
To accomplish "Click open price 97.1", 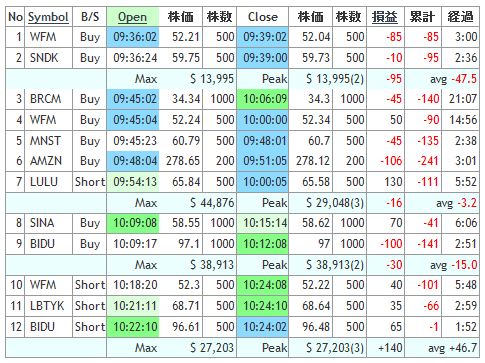I will pos(189,244).
